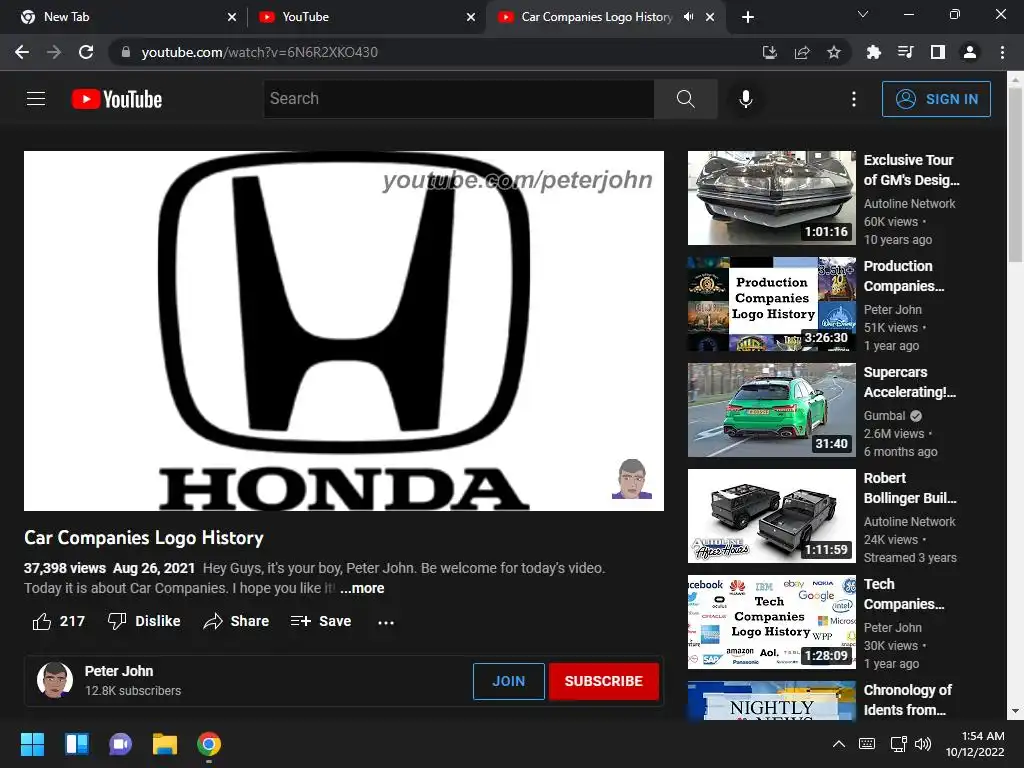This screenshot has height=768, width=1024.
Task: Switch to the YouTube browser tab
Action: click(366, 17)
